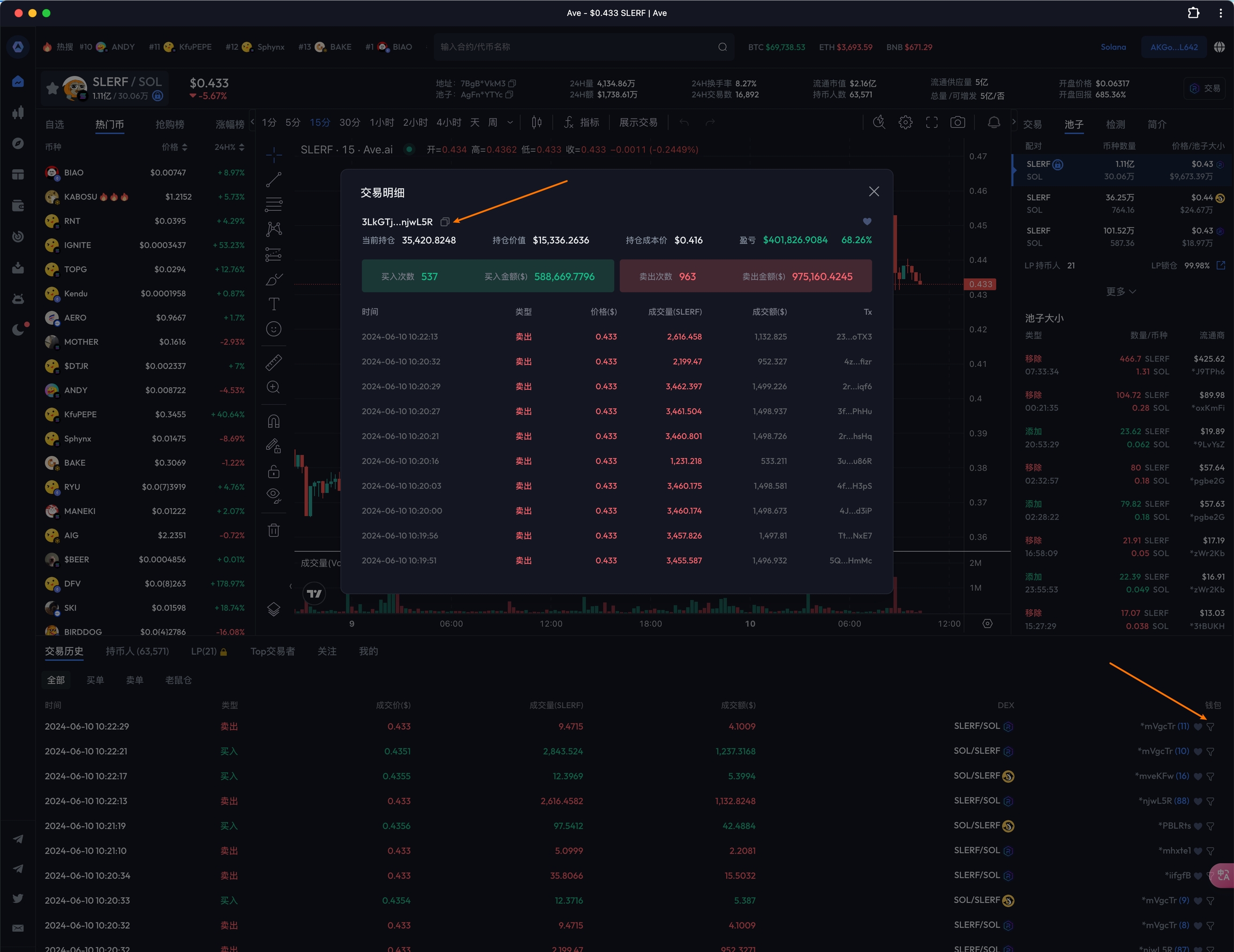This screenshot has height=952, width=1234.
Task: Click the trash icon to remove drawings
Action: tap(274, 530)
